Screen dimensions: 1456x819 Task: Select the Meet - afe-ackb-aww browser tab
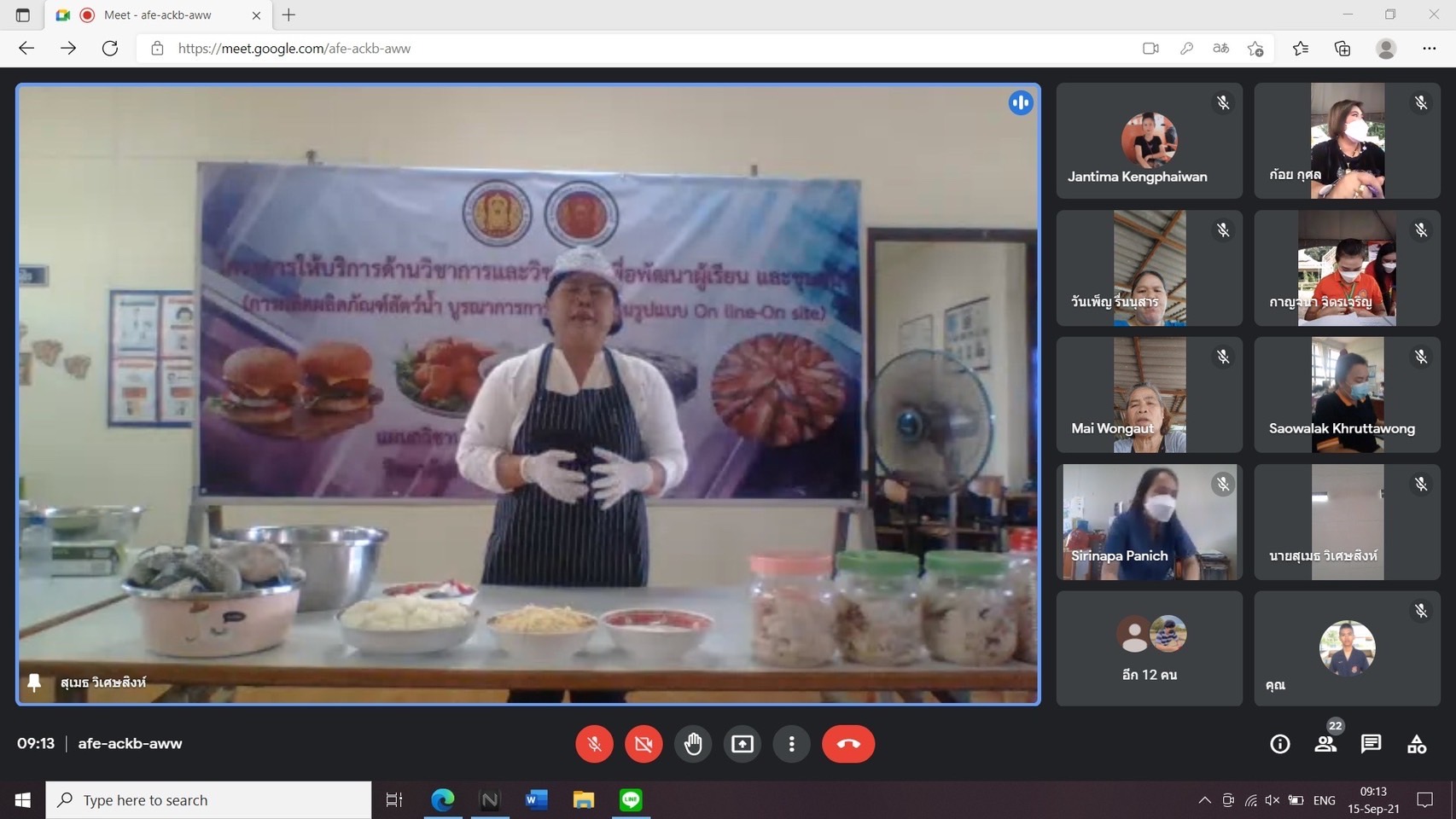tap(158, 15)
